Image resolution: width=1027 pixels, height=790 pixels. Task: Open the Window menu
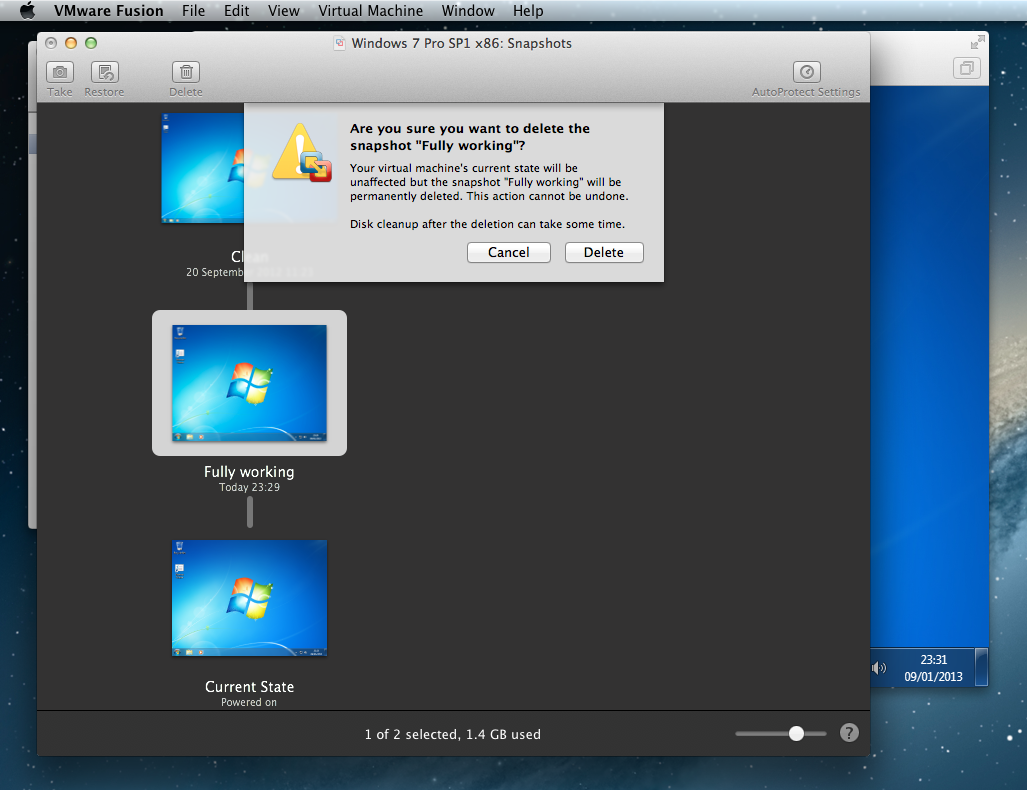click(x=468, y=11)
